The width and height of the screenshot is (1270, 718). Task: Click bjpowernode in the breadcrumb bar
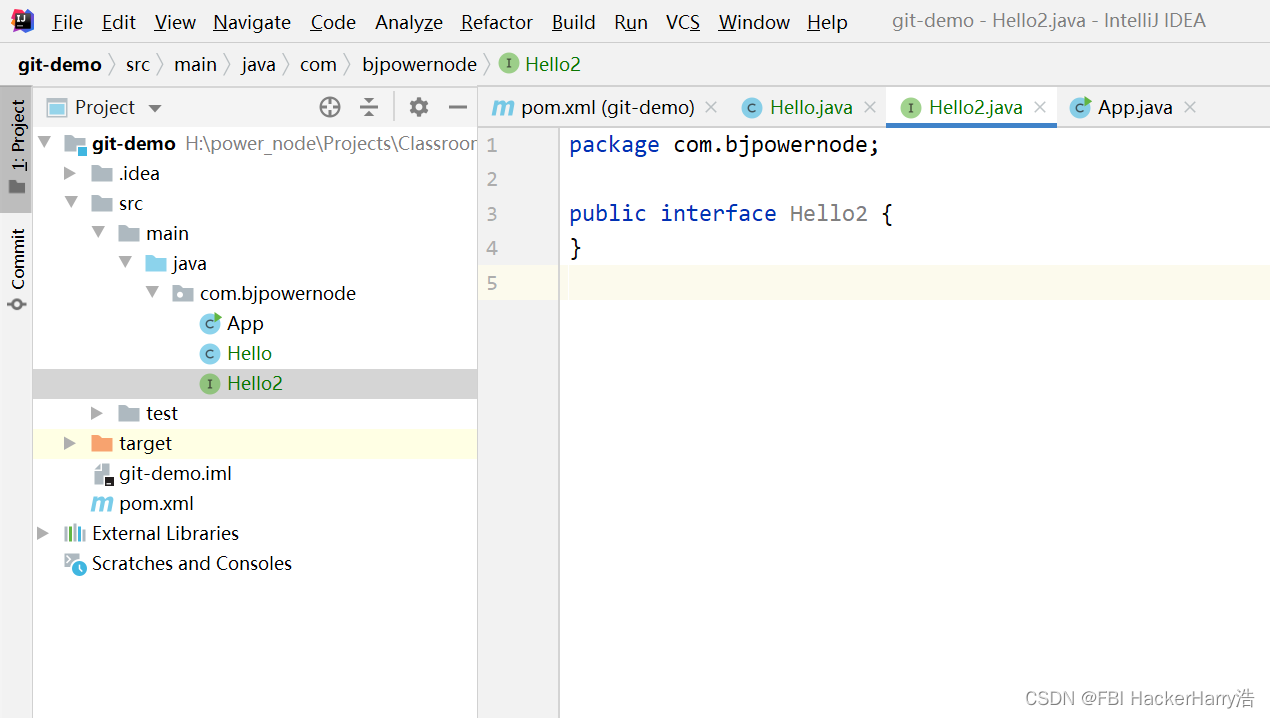(420, 64)
